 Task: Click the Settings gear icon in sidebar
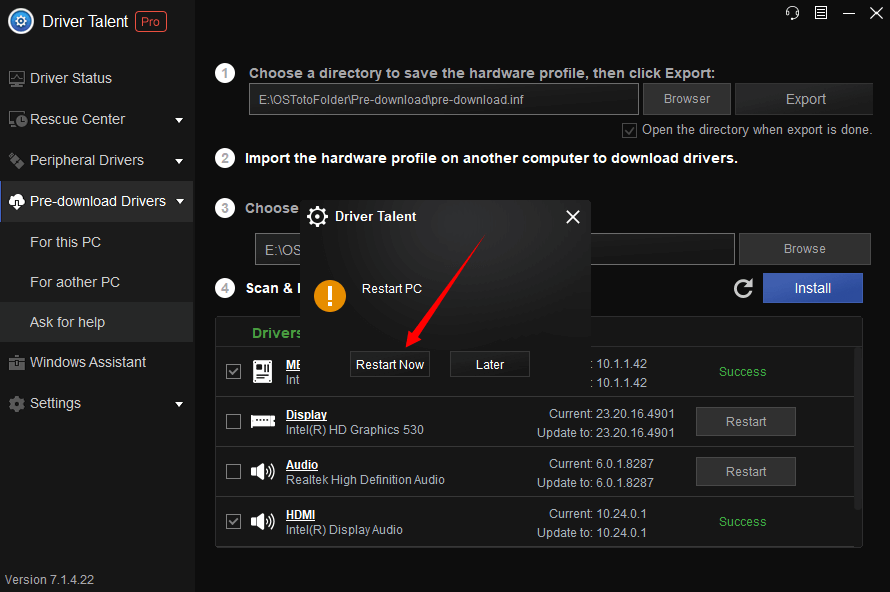16,404
